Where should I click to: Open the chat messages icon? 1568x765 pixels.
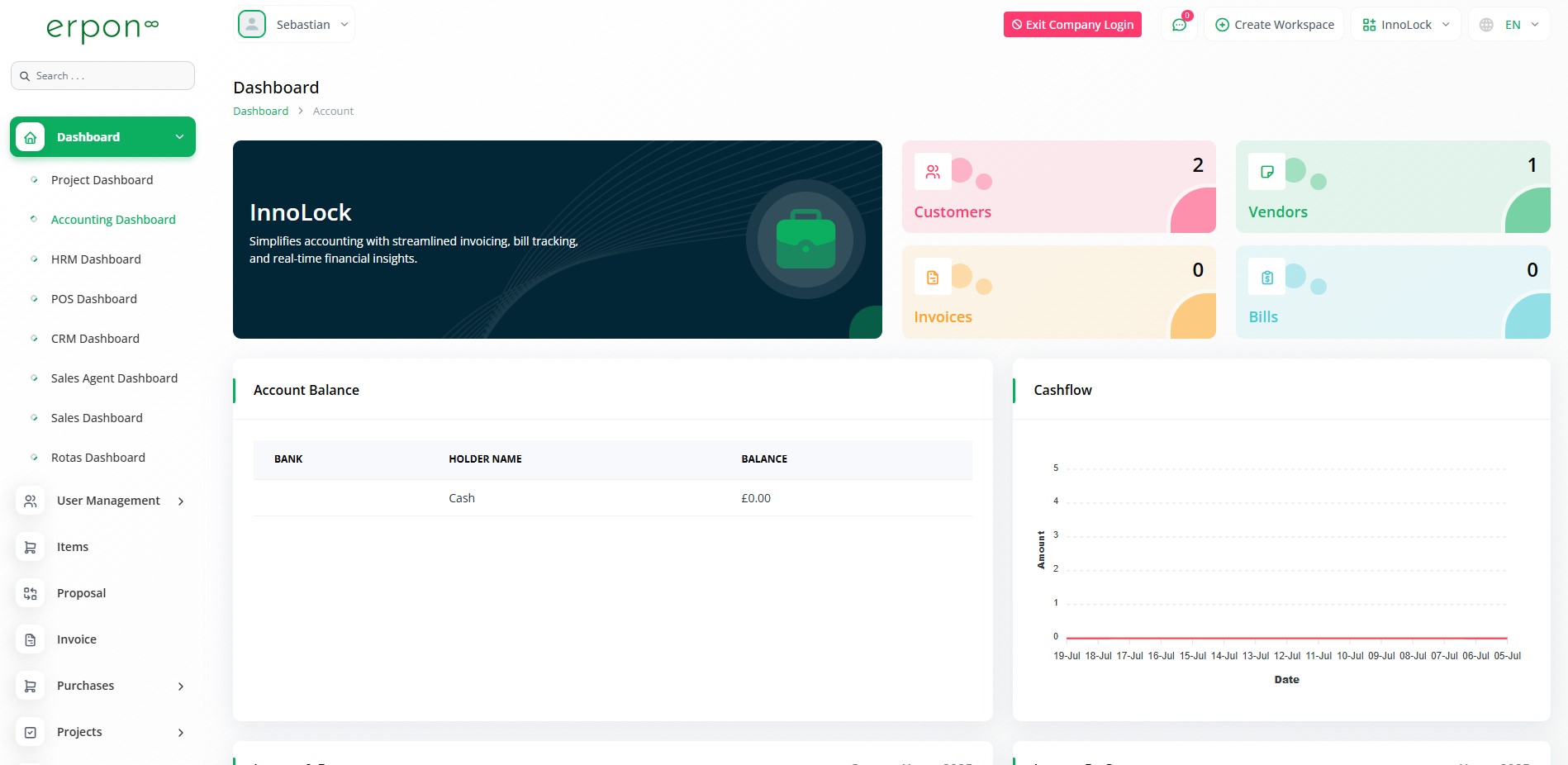[x=1179, y=25]
